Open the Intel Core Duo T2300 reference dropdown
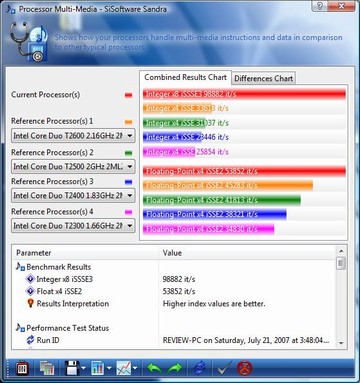360x383 pixels. pyautogui.click(x=73, y=226)
